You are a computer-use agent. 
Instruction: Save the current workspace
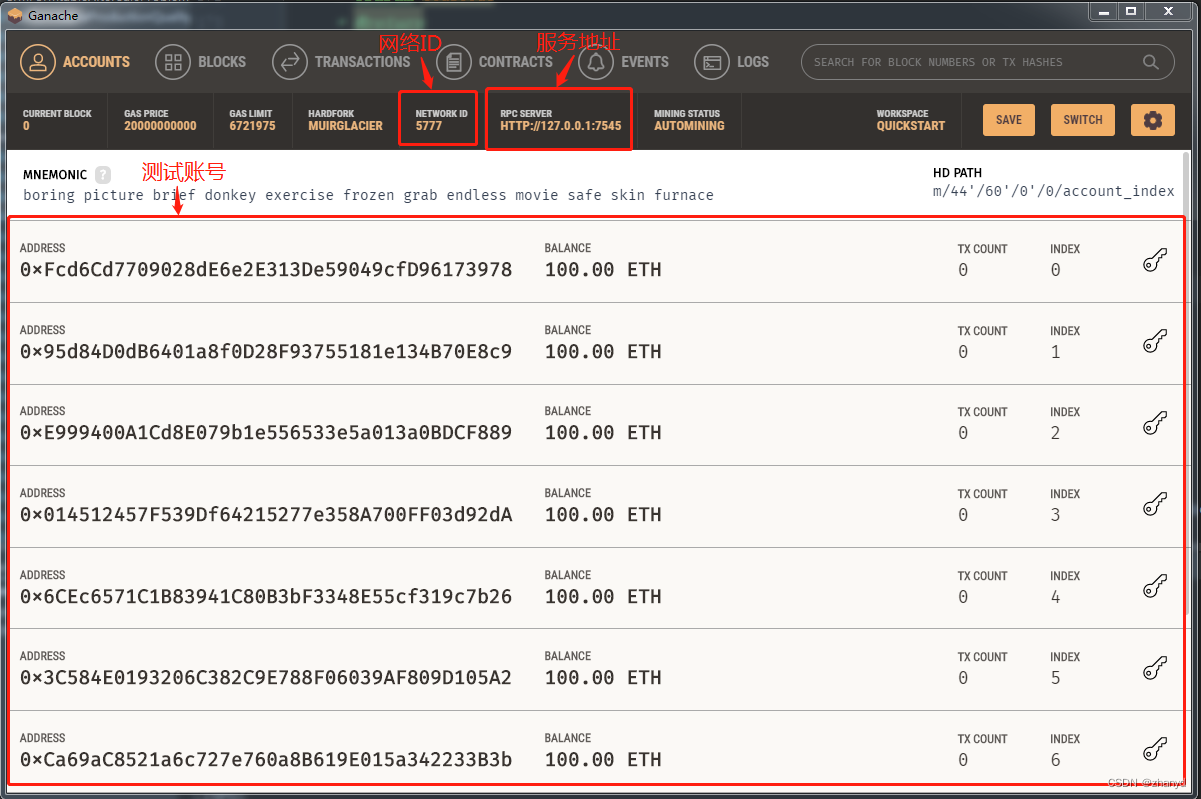(1009, 120)
